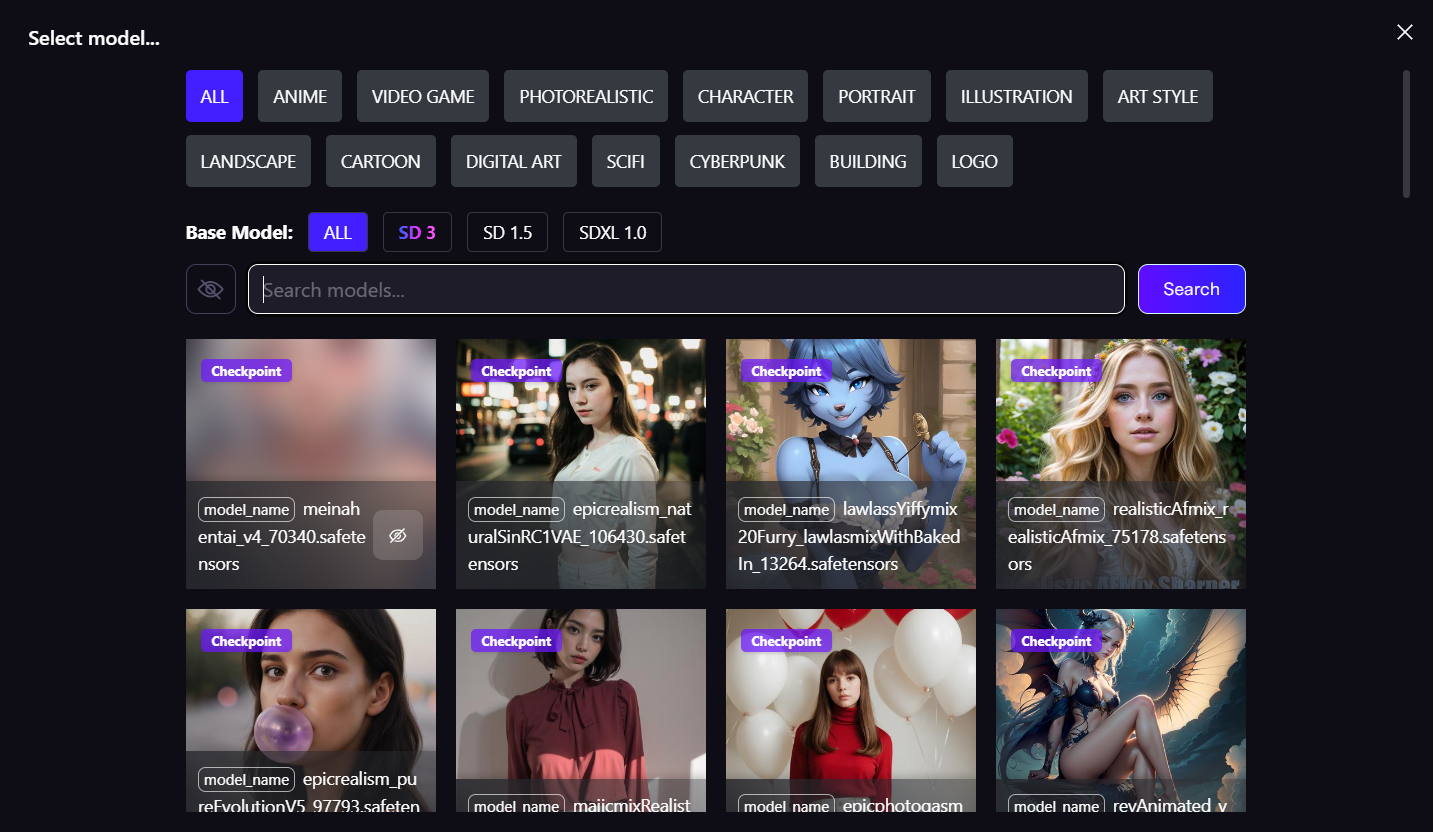Choose the PHOTOREALISTIC category
The image size is (1433, 832).
point(586,96)
